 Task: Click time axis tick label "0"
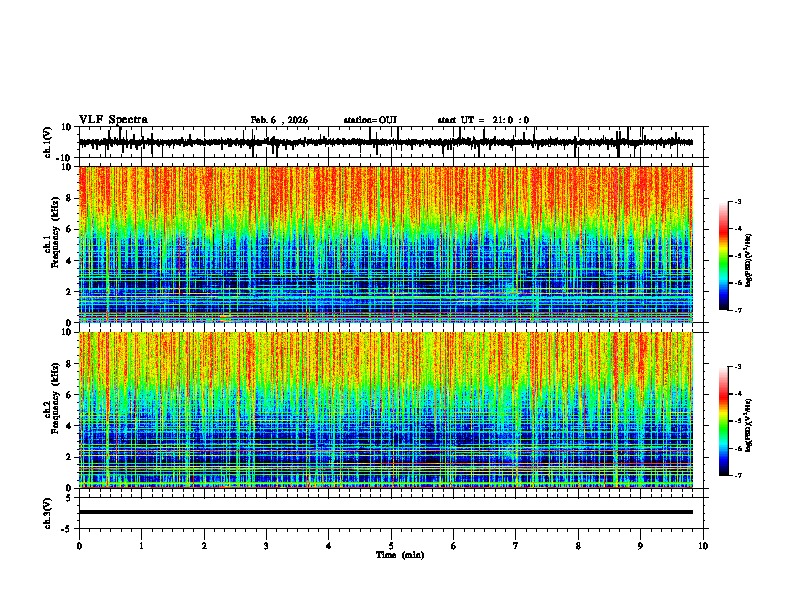coord(79,546)
